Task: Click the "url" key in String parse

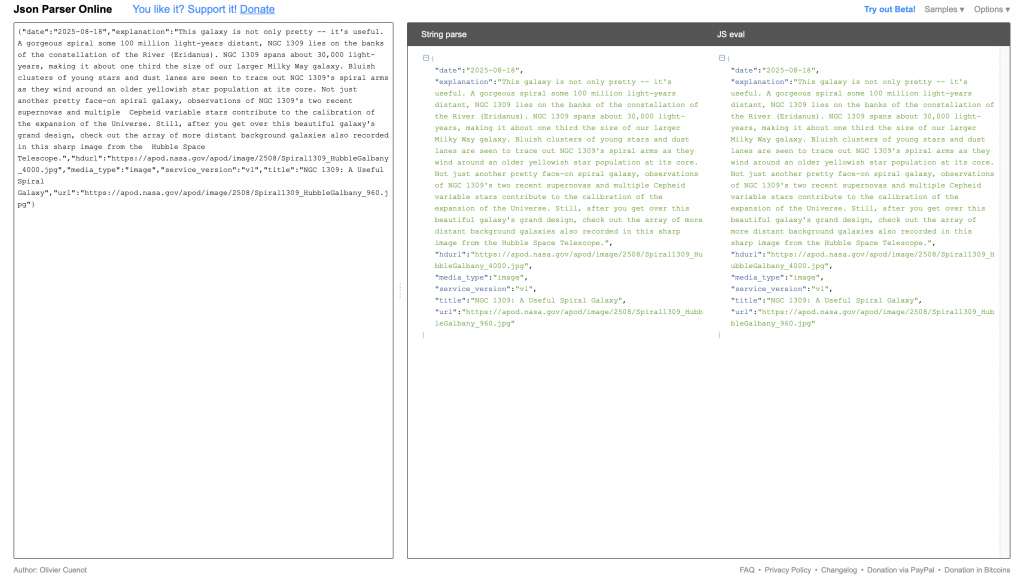Action: (446, 312)
